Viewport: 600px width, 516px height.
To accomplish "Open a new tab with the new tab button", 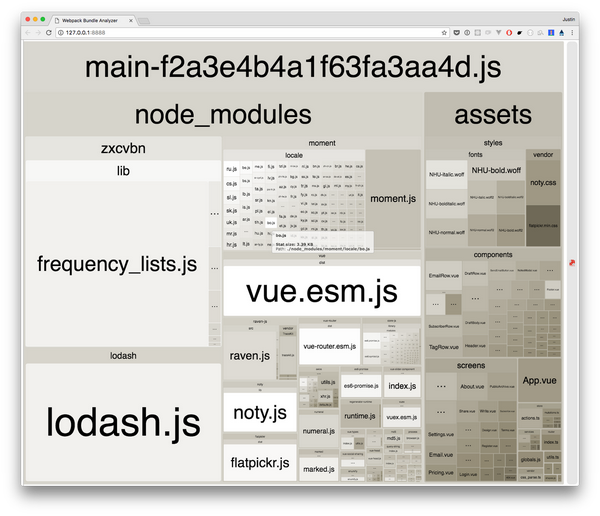I will 144,21.
